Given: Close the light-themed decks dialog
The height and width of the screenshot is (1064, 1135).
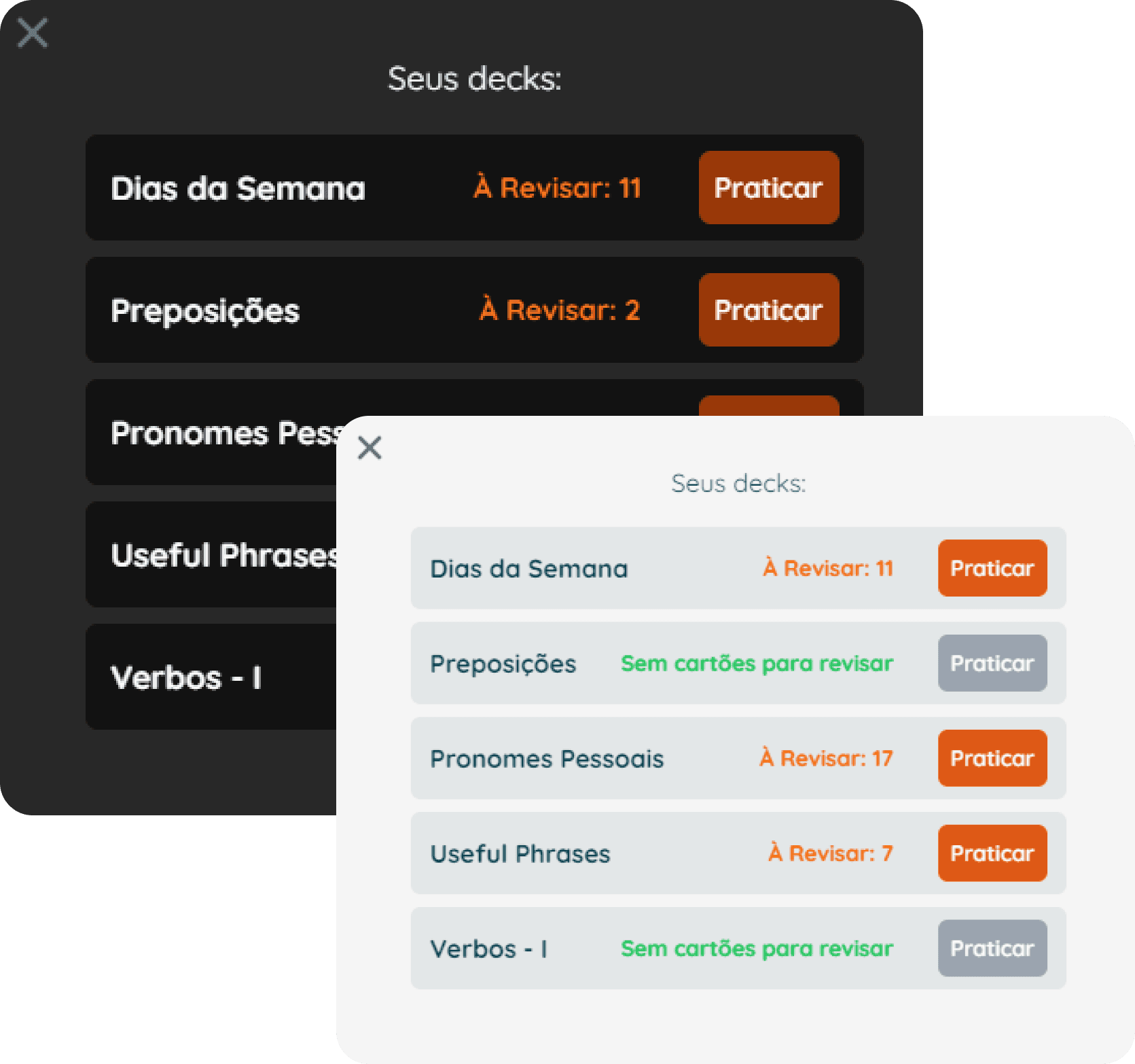Looking at the screenshot, I should 370,448.
